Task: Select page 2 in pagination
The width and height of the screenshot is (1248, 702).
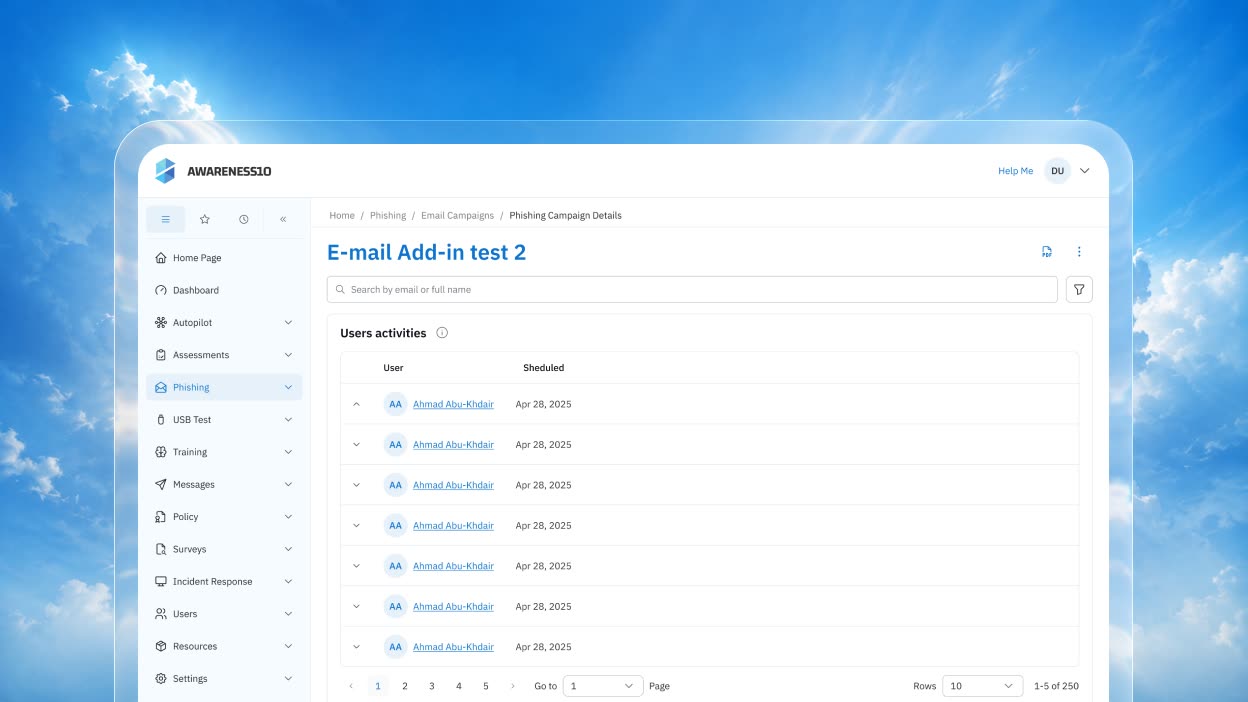Action: tap(405, 686)
